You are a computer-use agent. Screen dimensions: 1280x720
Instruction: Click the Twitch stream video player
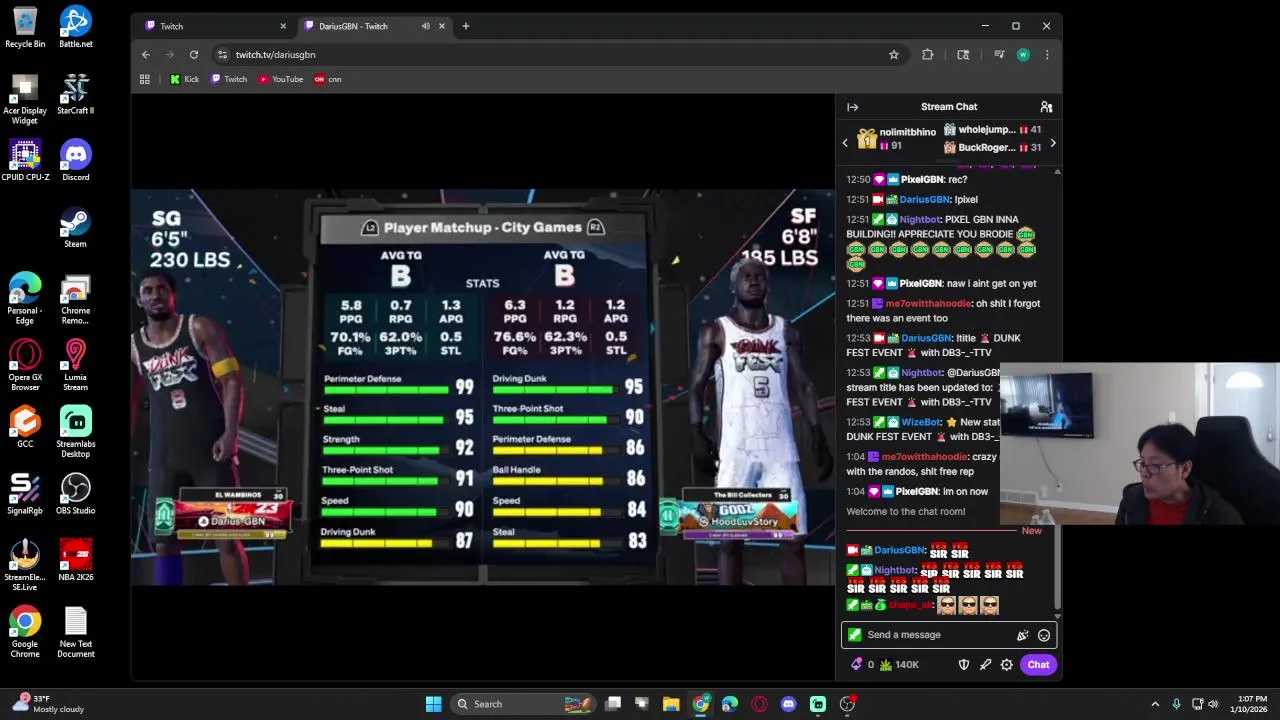click(483, 388)
